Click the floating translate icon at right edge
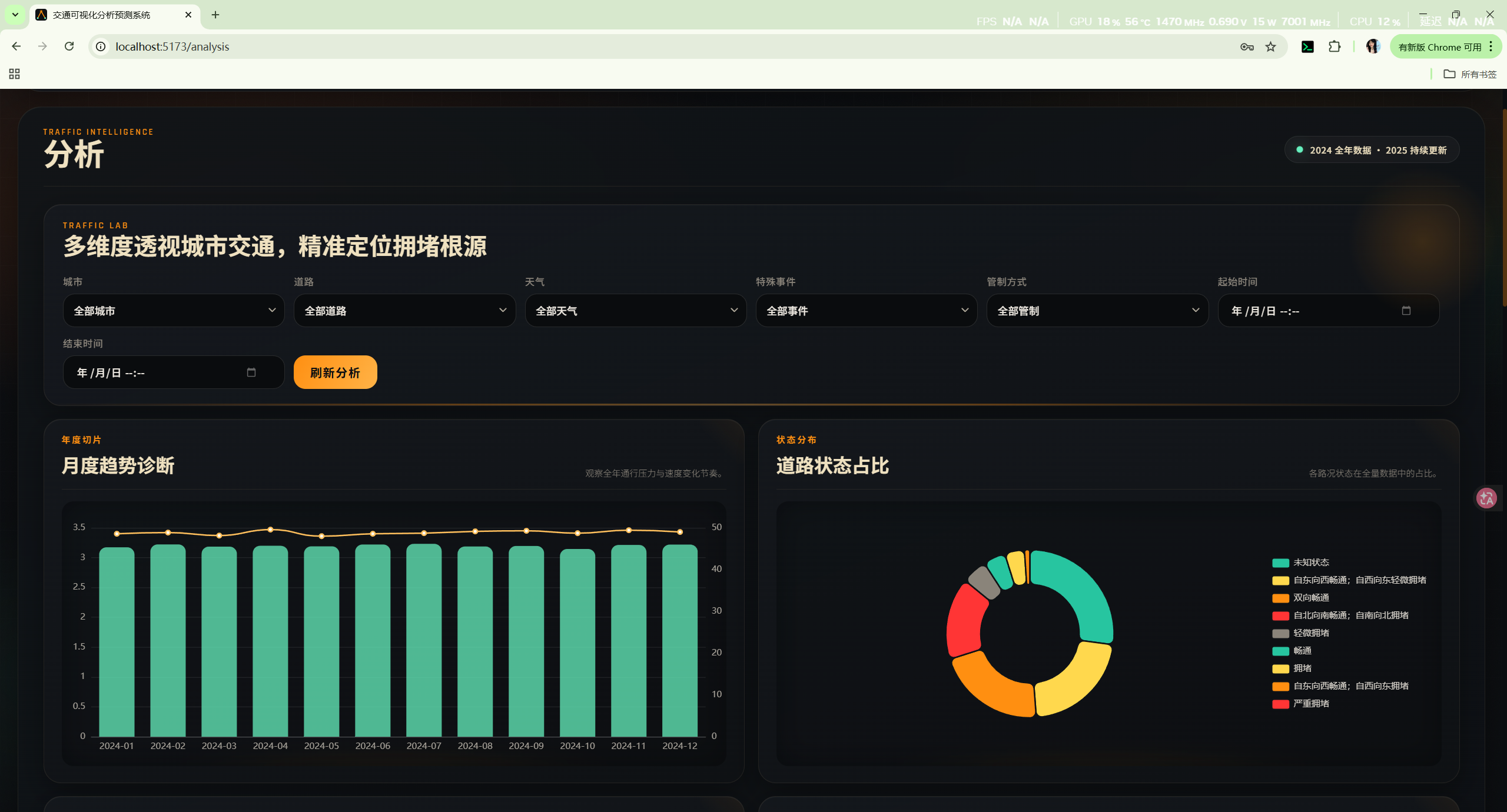 pos(1486,498)
